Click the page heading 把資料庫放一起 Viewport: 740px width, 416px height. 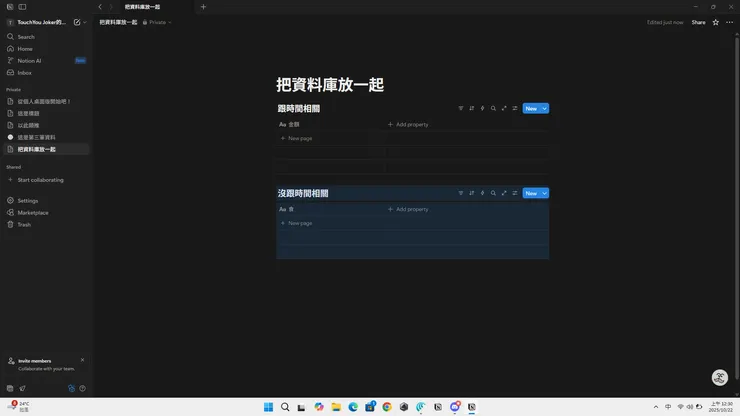click(x=330, y=85)
